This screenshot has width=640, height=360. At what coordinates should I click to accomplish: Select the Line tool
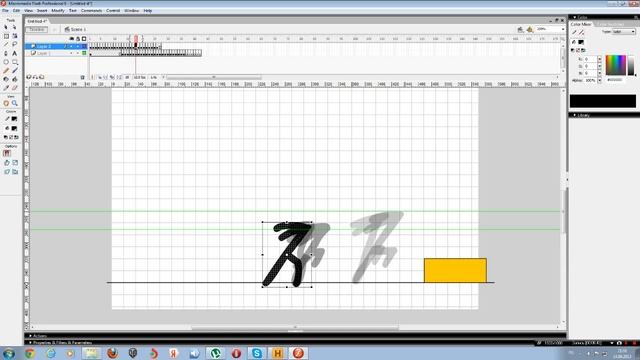(x=6, y=44)
